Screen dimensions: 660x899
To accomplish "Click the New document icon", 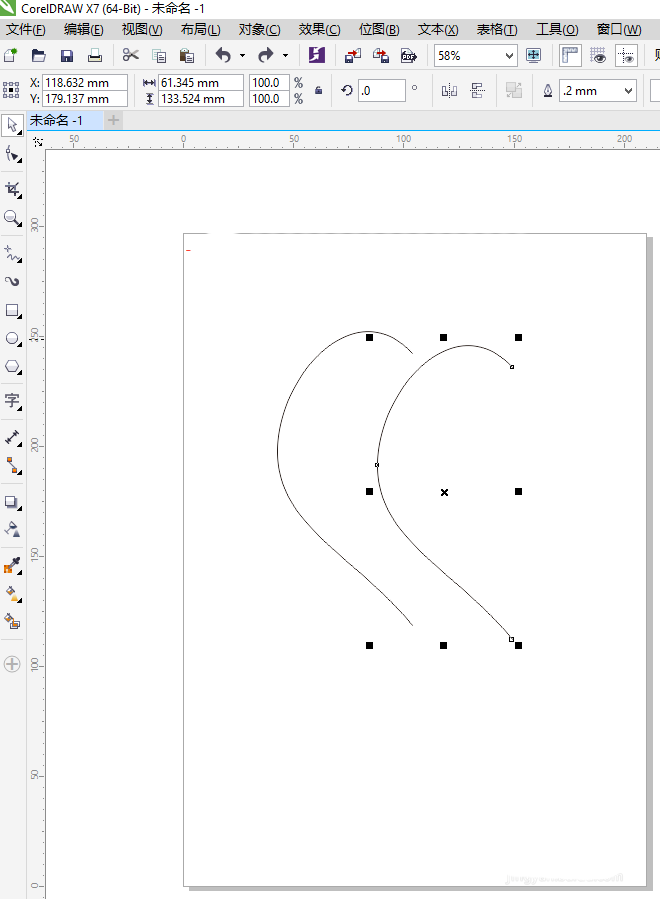I will 10,56.
